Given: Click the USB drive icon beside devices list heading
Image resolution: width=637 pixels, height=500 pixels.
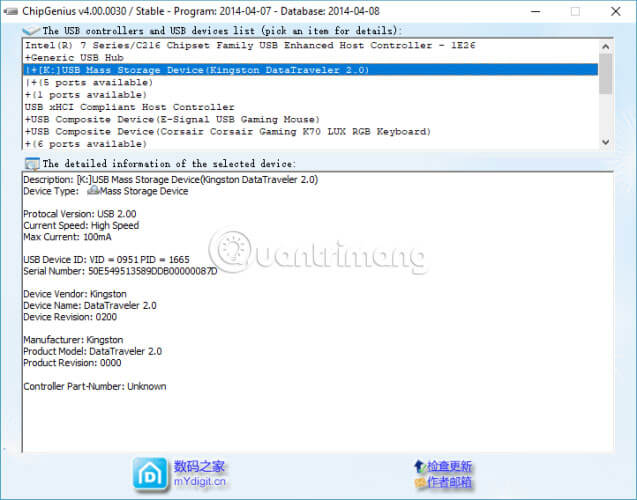Looking at the screenshot, I should pyautogui.click(x=31, y=30).
